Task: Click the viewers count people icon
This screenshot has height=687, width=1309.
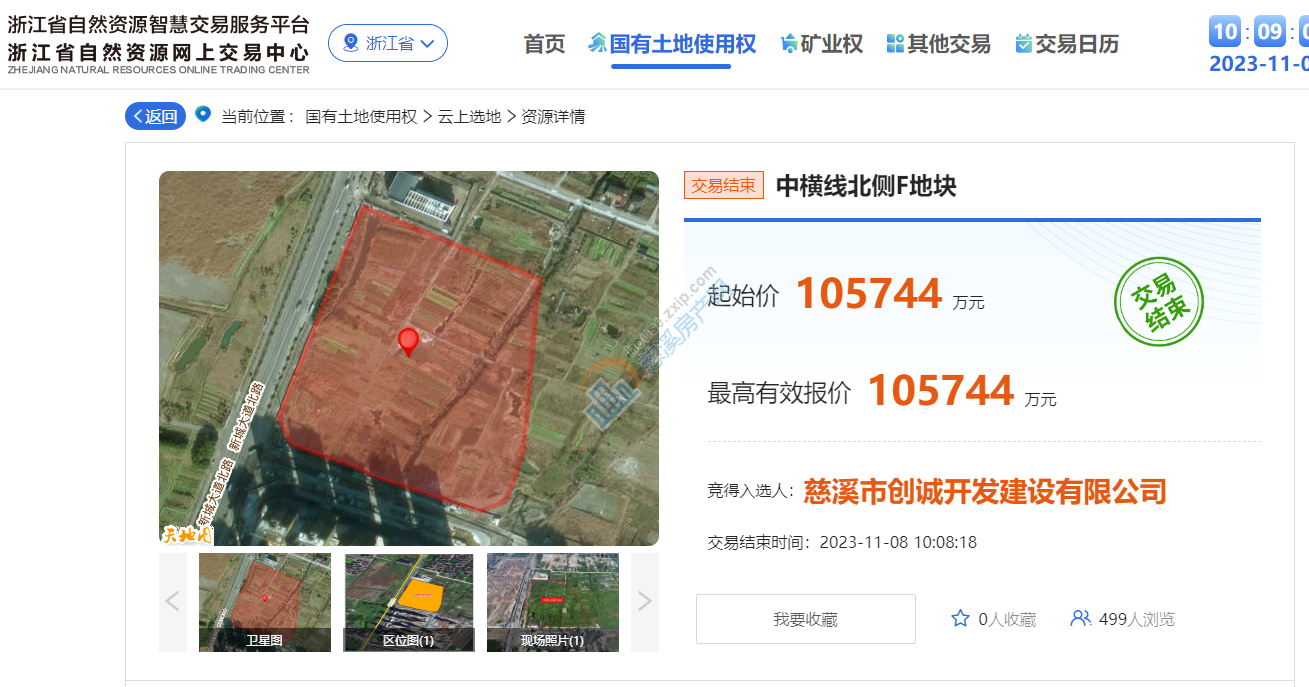Action: (1080, 619)
